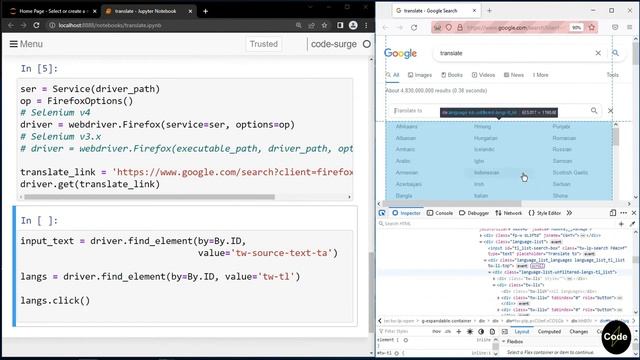Open a new tab in Firefox
The height and width of the screenshot is (360, 640).
(x=489, y=11)
